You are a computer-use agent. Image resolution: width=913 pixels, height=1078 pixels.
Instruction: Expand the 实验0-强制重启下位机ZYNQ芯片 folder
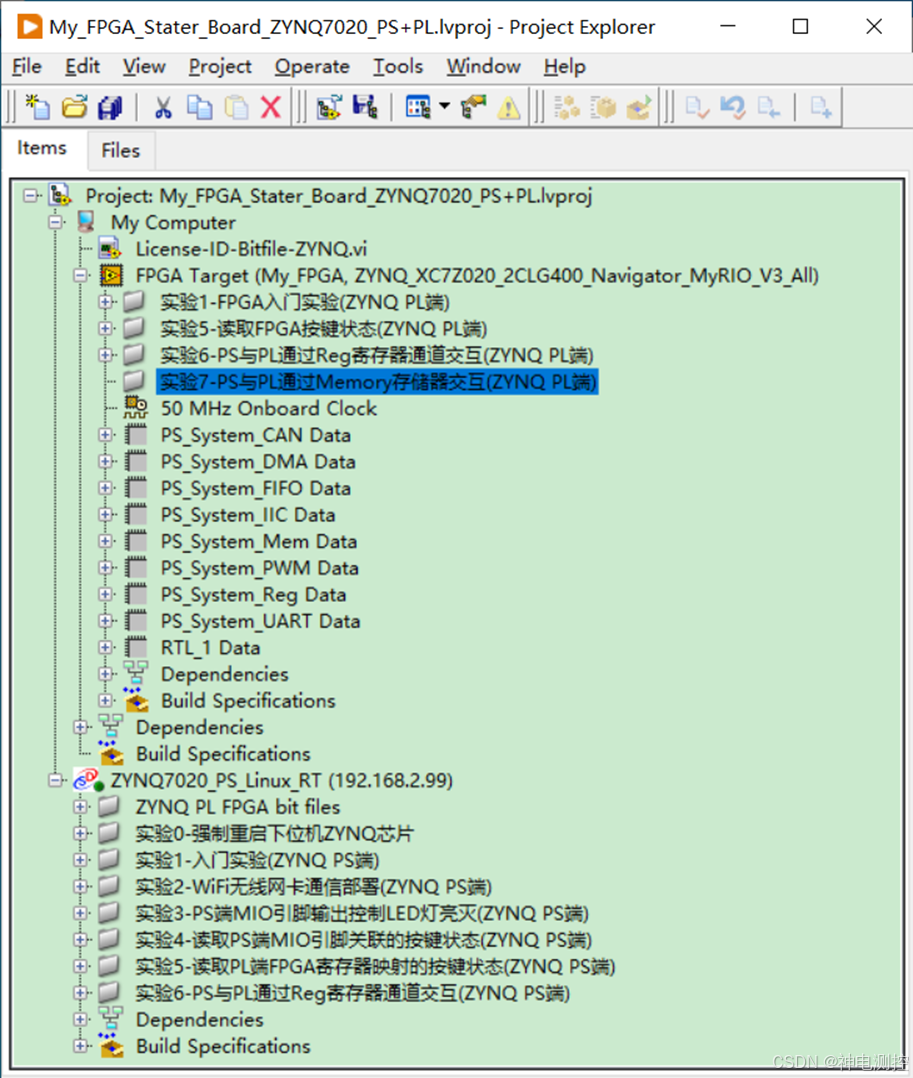pos(81,833)
